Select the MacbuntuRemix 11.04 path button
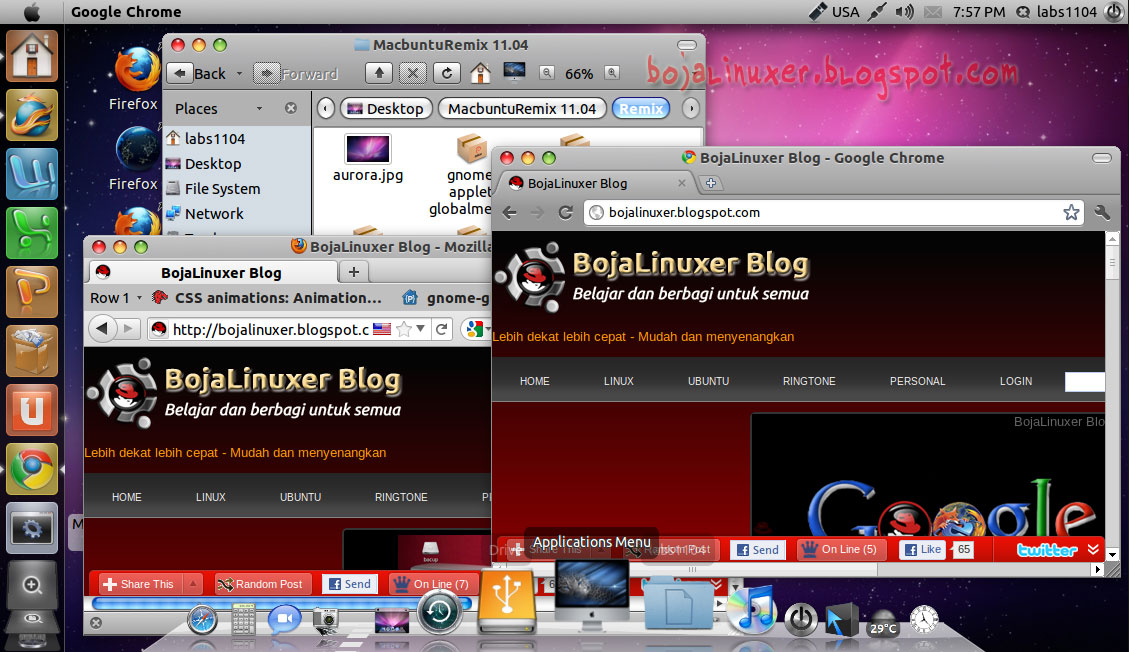This screenshot has width=1129, height=652. (x=523, y=109)
